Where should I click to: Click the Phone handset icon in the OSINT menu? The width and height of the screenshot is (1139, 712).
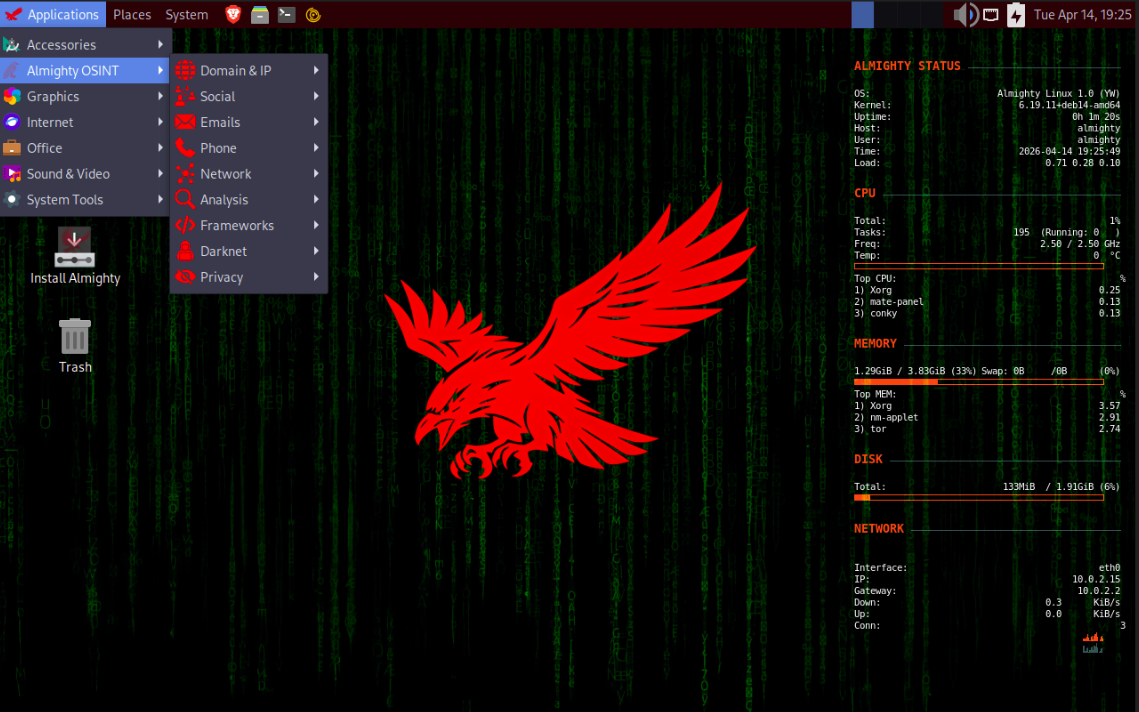click(184, 147)
